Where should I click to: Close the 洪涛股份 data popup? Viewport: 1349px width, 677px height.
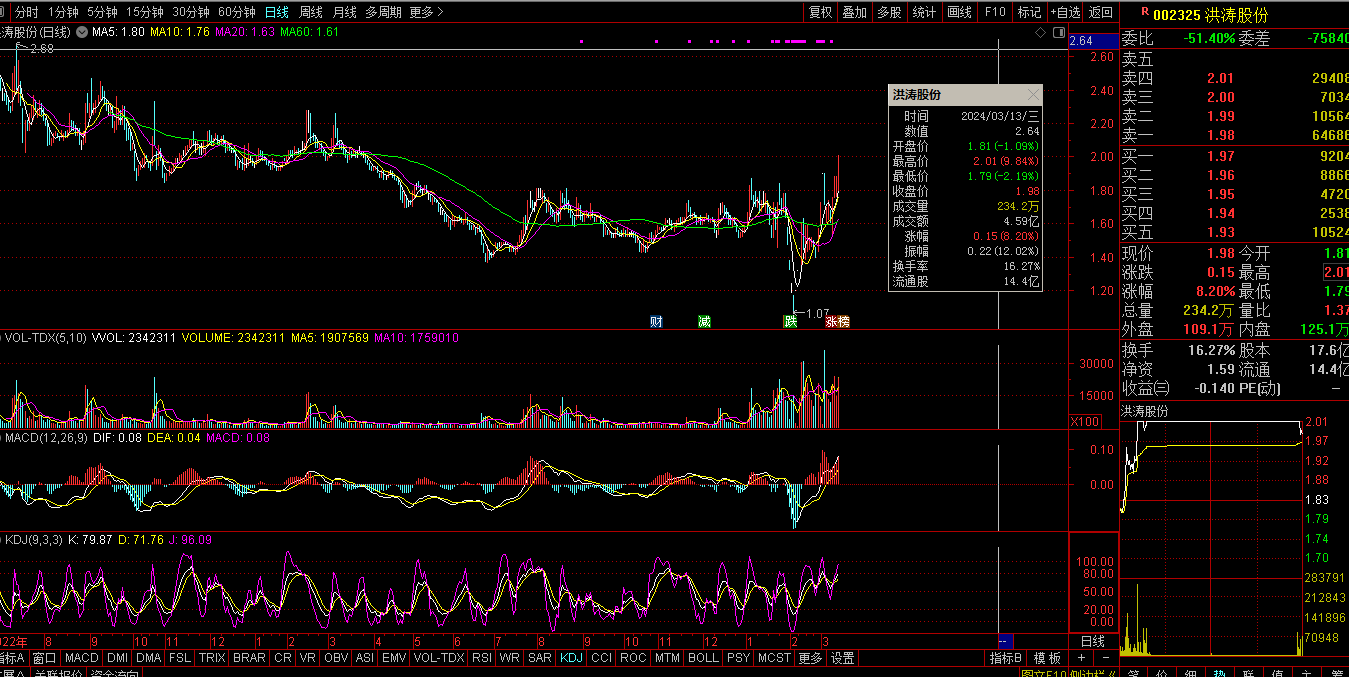point(1032,95)
